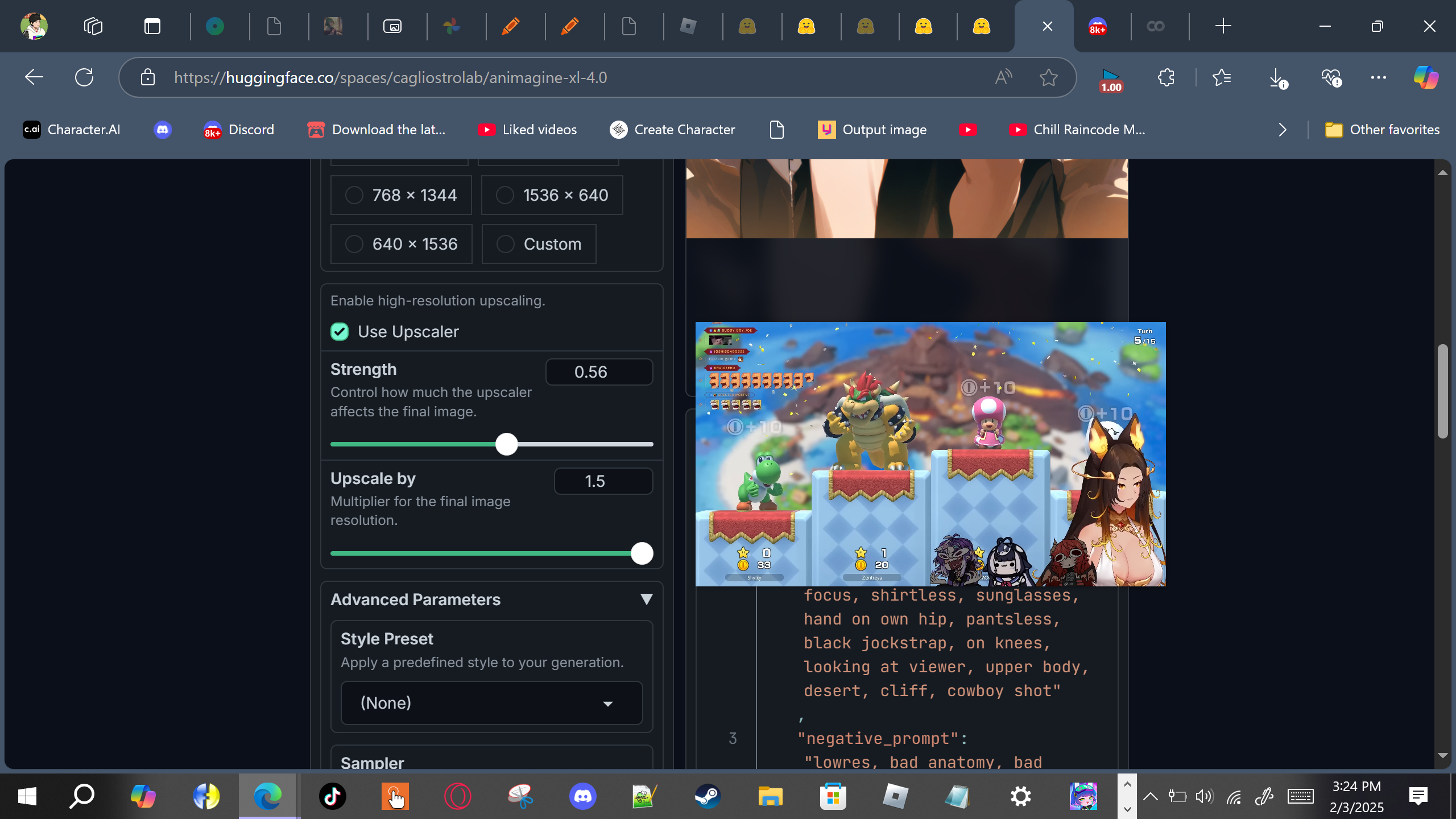Toggle the Use Upscaler checkbox
The width and height of the screenshot is (1456, 819).
pyautogui.click(x=340, y=332)
